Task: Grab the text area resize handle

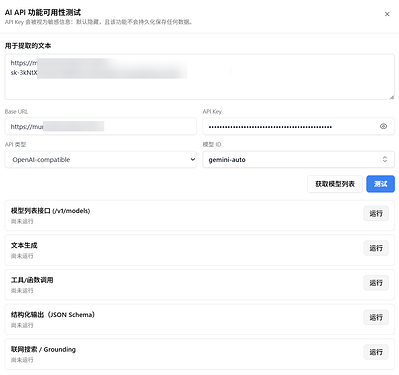Action: [391, 97]
